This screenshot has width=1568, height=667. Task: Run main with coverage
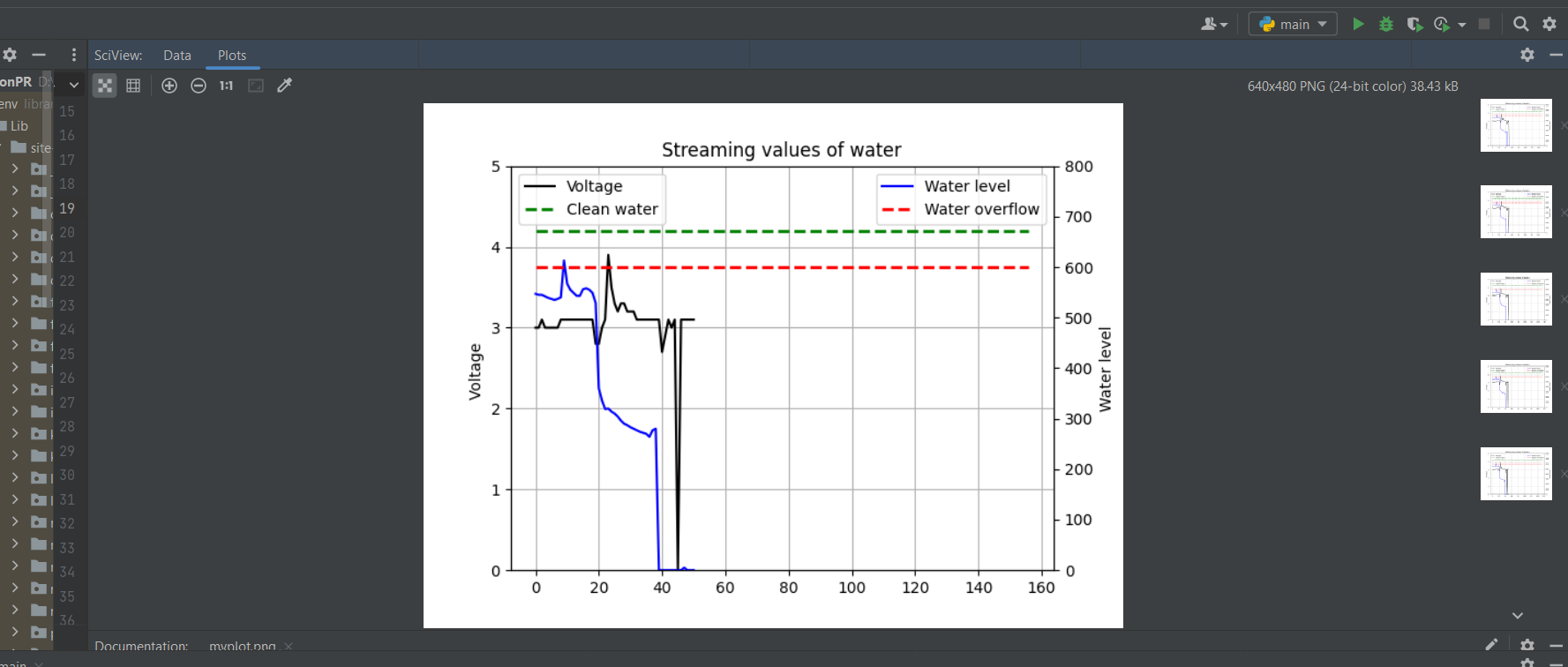click(1414, 24)
